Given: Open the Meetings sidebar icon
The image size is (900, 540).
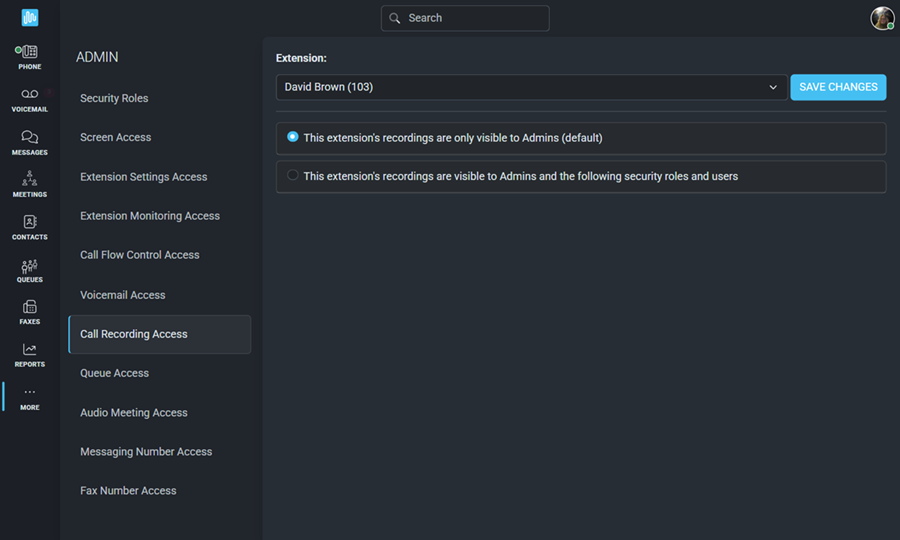Looking at the screenshot, I should (30, 178).
